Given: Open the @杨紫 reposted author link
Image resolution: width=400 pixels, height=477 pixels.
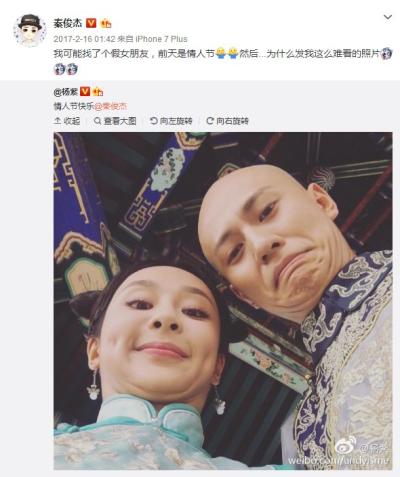Looking at the screenshot, I should [65, 91].
